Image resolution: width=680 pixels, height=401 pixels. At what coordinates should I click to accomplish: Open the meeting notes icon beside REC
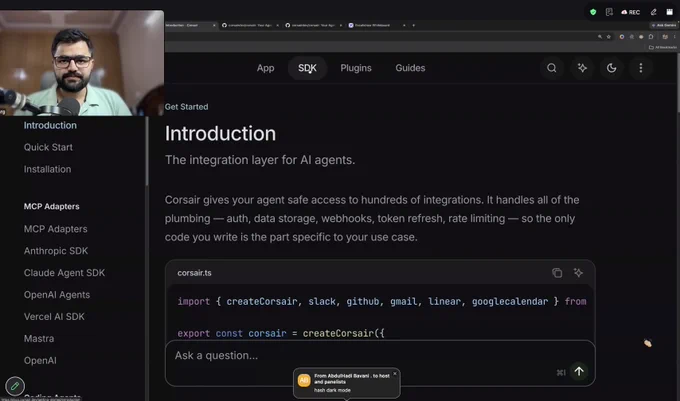(609, 12)
